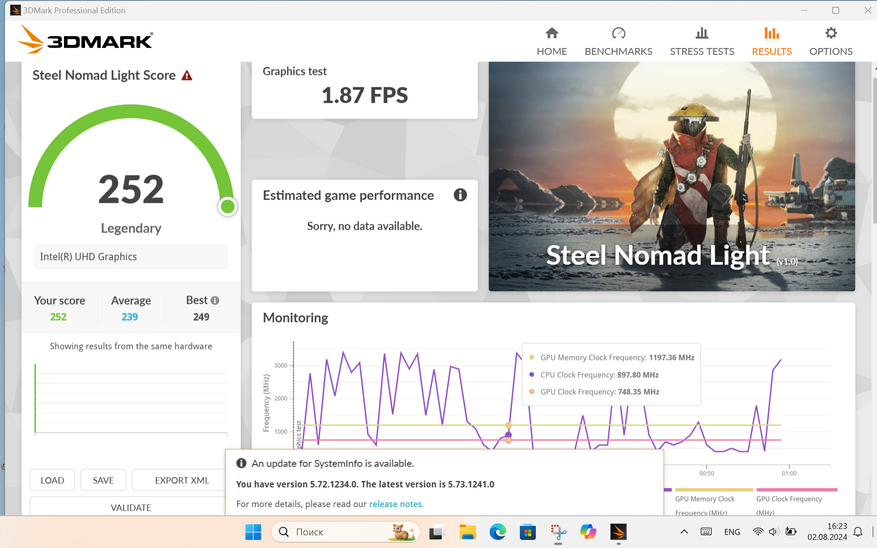Click the Steel Nomad Light thumbnail image
Image resolution: width=877 pixels, height=548 pixels.
(672, 176)
